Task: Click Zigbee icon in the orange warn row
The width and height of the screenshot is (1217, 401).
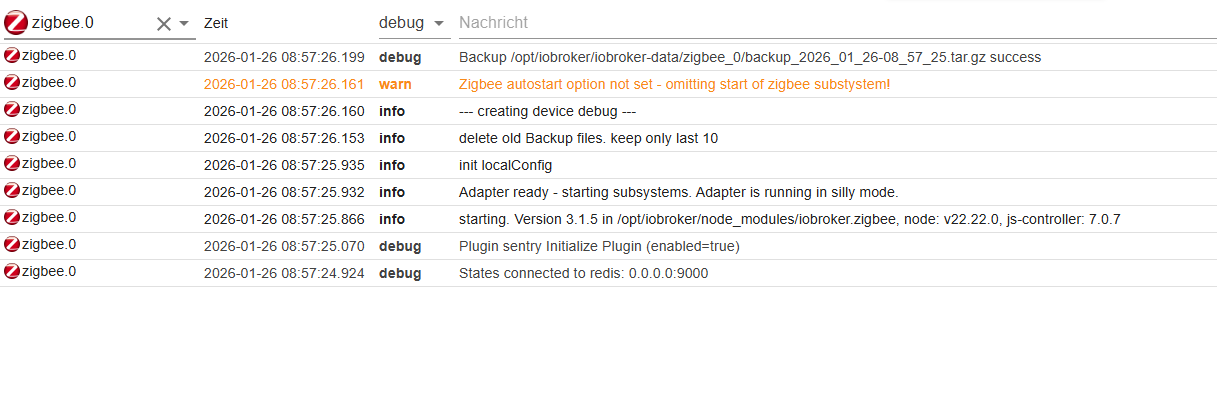Action: pyautogui.click(x=12, y=83)
